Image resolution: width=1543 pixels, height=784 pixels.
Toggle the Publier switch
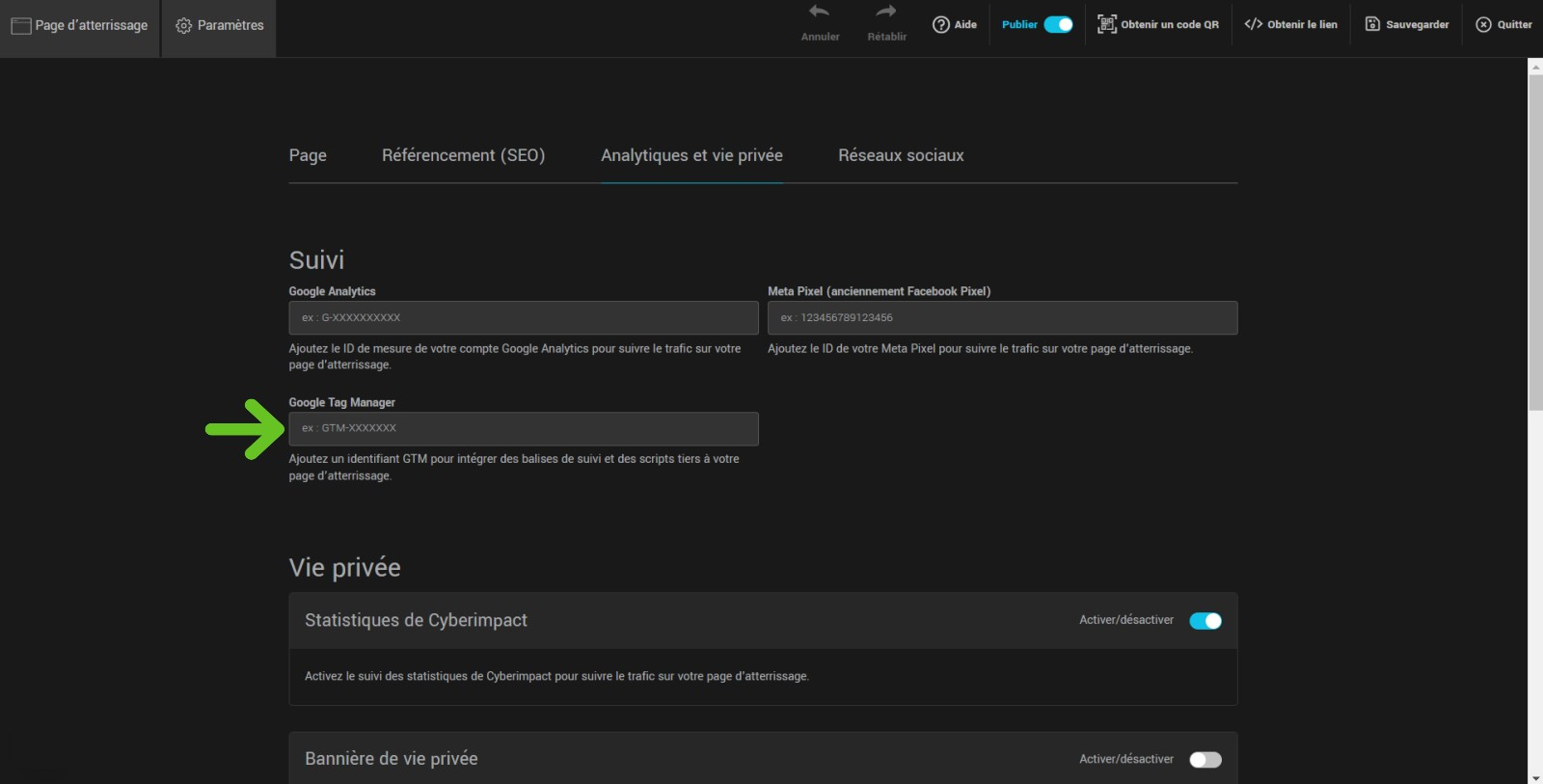pyautogui.click(x=1058, y=25)
